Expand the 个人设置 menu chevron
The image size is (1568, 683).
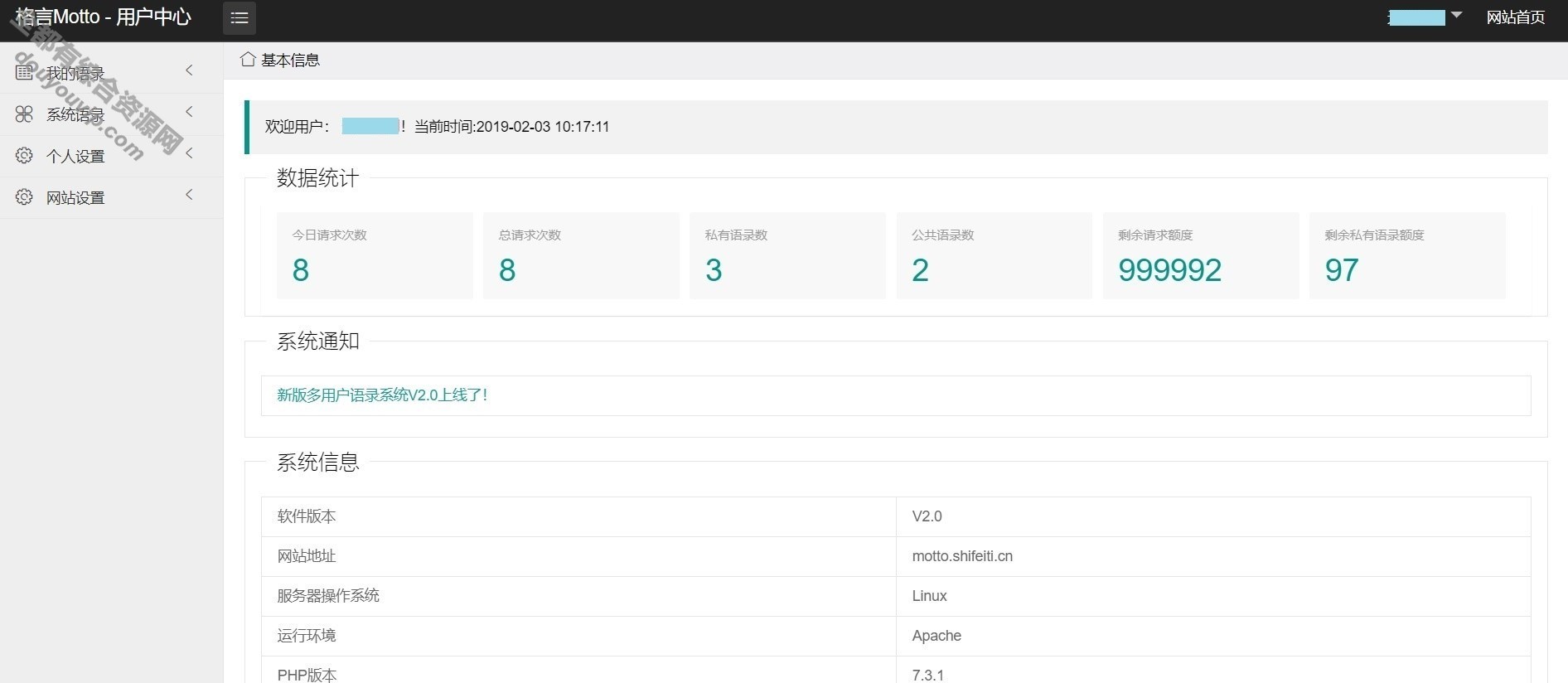(x=190, y=153)
